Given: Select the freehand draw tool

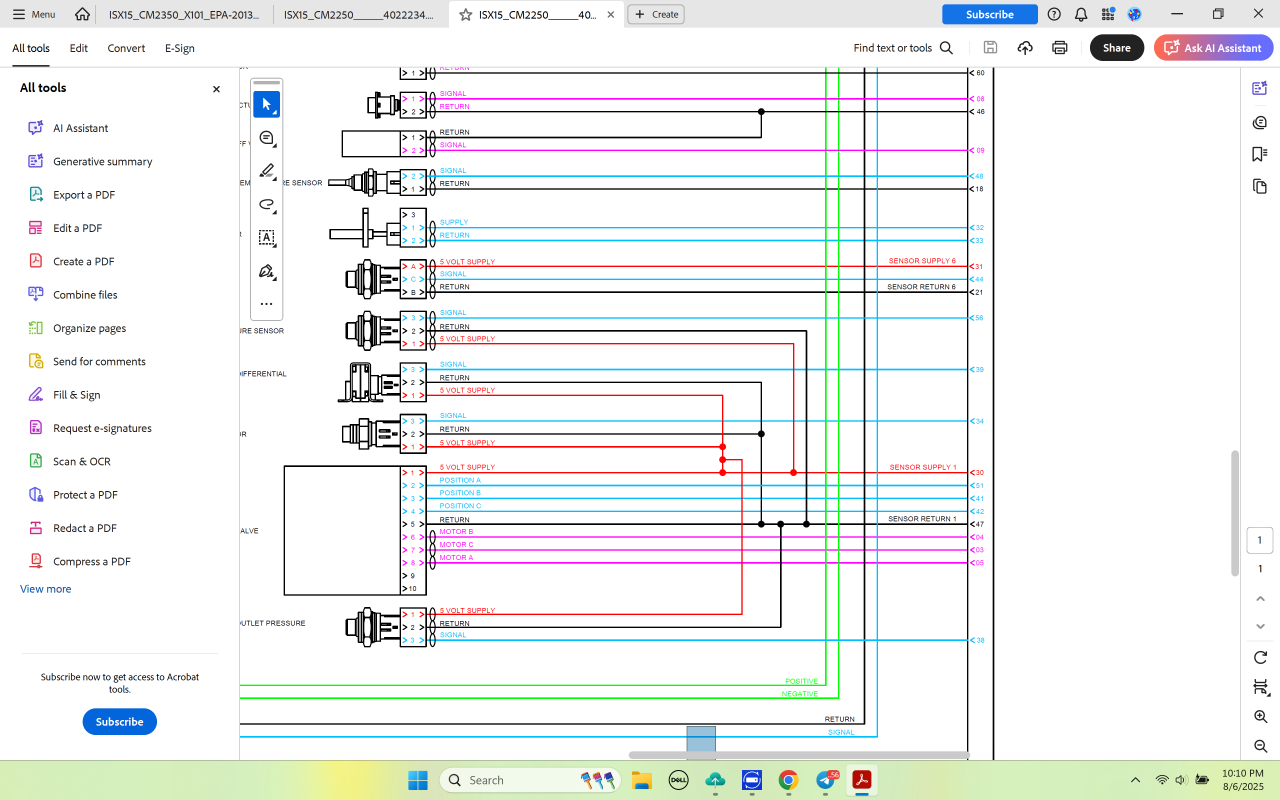Looking at the screenshot, I should pyautogui.click(x=266, y=204).
